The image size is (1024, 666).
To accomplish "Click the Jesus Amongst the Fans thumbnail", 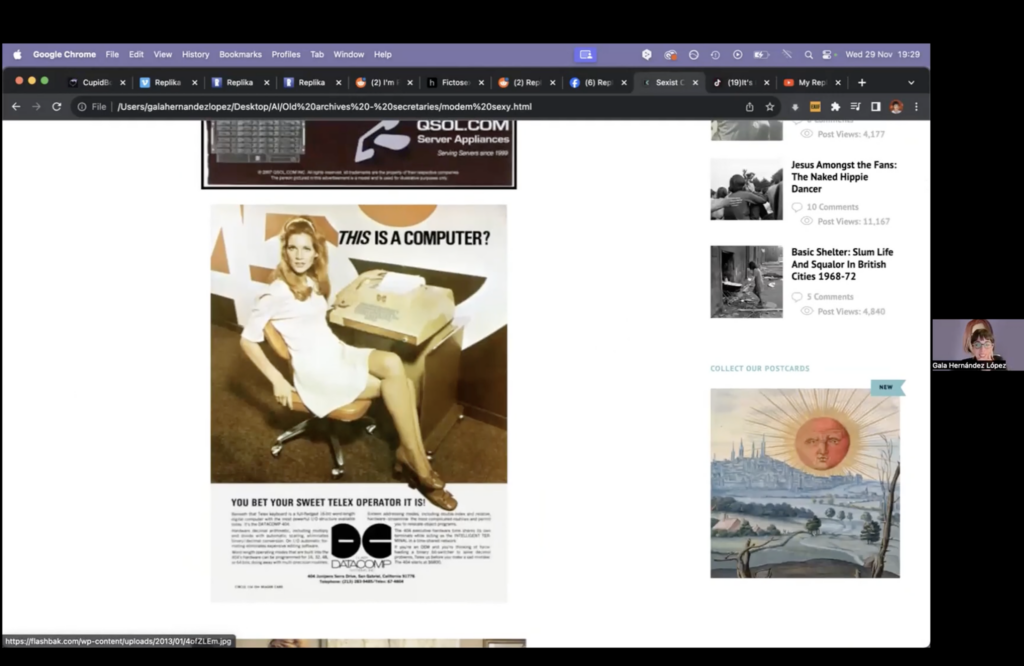I will (746, 189).
